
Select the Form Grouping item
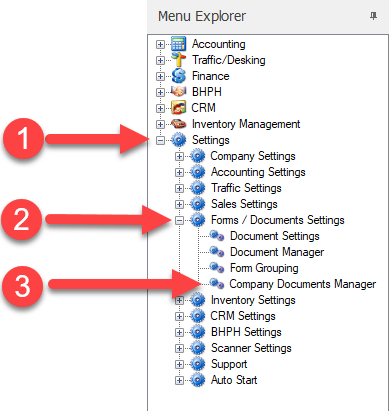coord(264,268)
